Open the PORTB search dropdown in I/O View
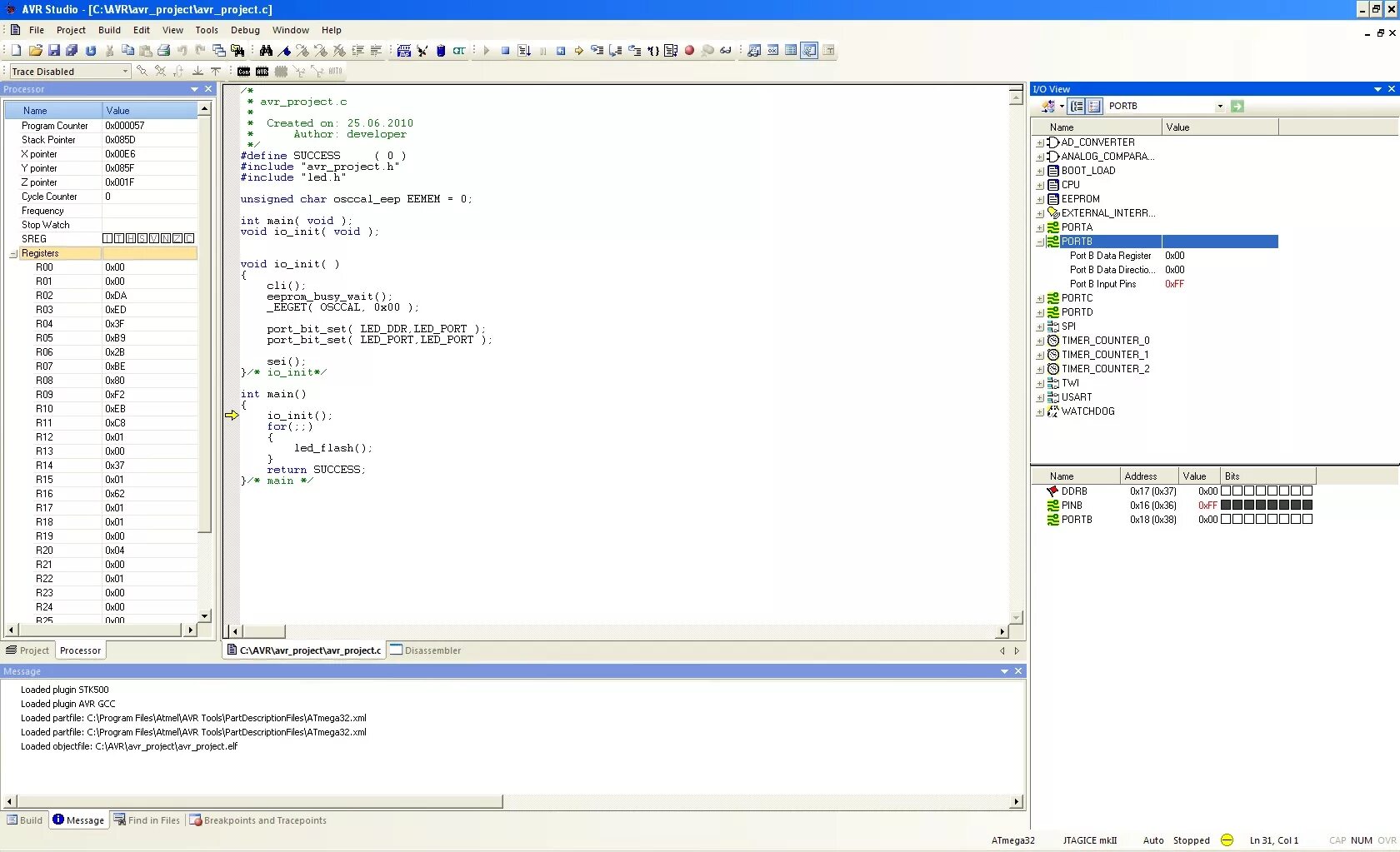The height and width of the screenshot is (852, 1400). click(x=1220, y=107)
